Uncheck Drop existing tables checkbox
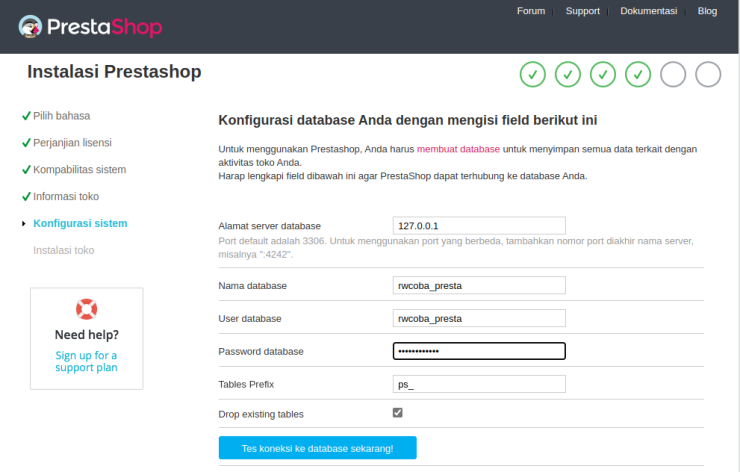This screenshot has width=740, height=472. click(397, 413)
